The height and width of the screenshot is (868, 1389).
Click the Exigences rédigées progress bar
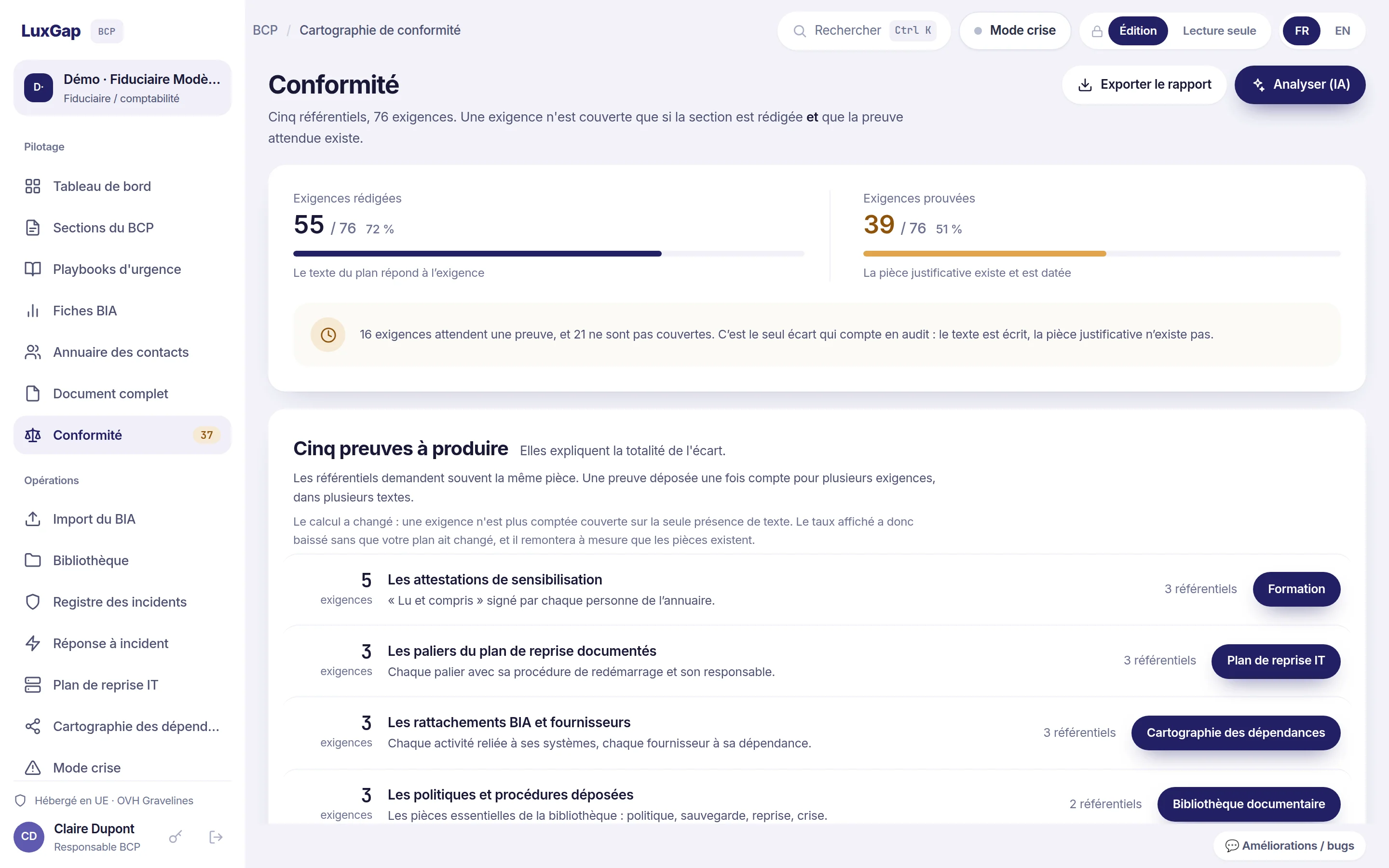pyautogui.click(x=549, y=253)
